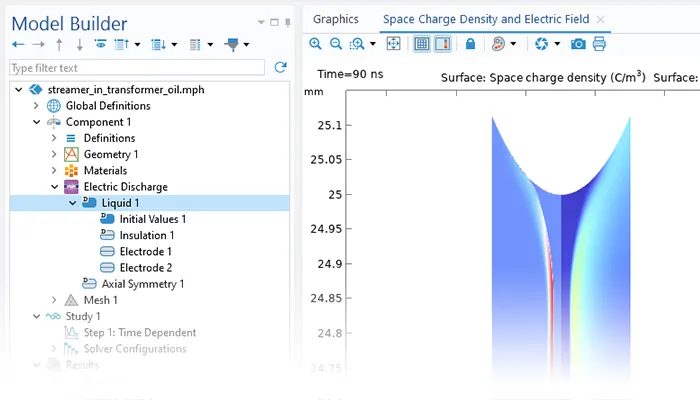This screenshot has width=700, height=400.
Task: Click the move node up arrow
Action: tap(59, 45)
